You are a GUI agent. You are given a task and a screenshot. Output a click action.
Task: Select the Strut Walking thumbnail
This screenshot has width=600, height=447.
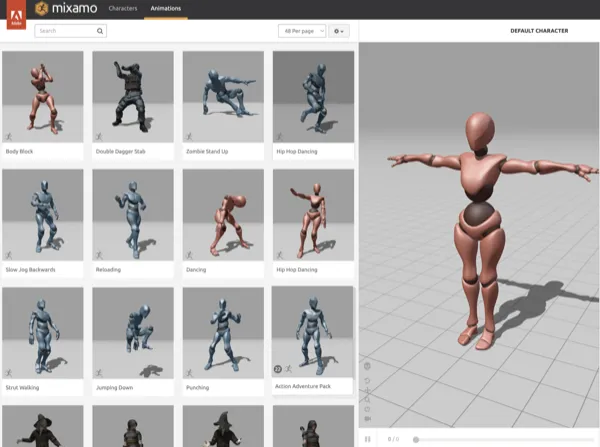[x=42, y=333]
